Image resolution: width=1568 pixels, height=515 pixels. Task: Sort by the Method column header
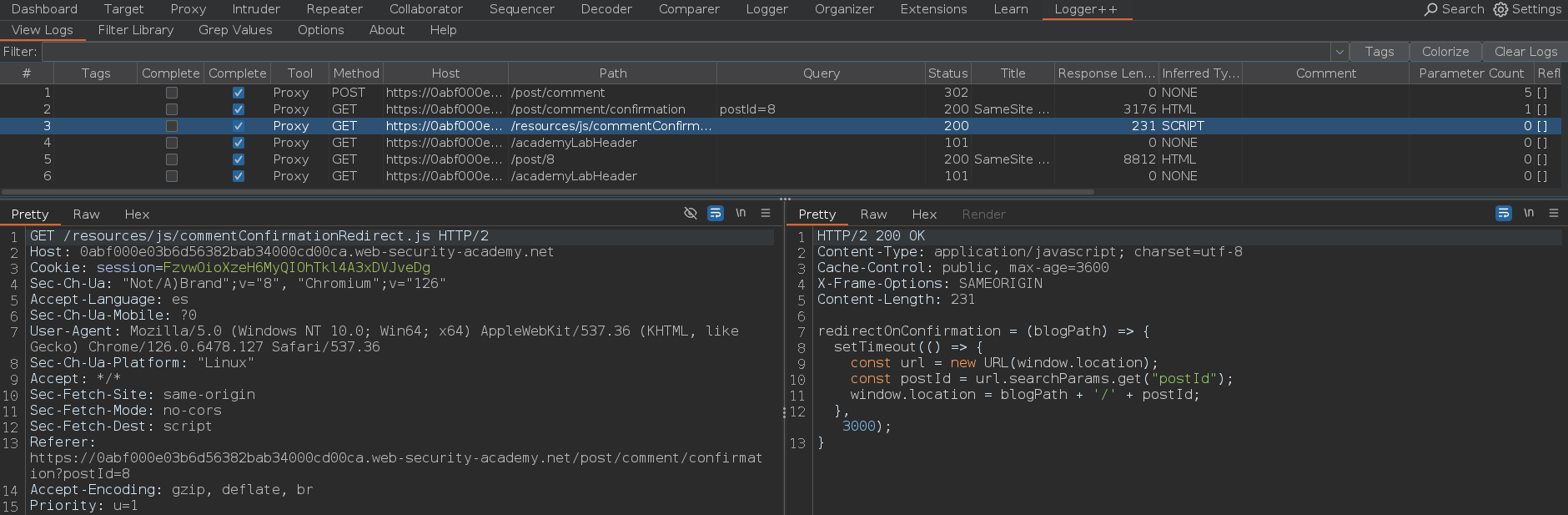[x=356, y=73]
